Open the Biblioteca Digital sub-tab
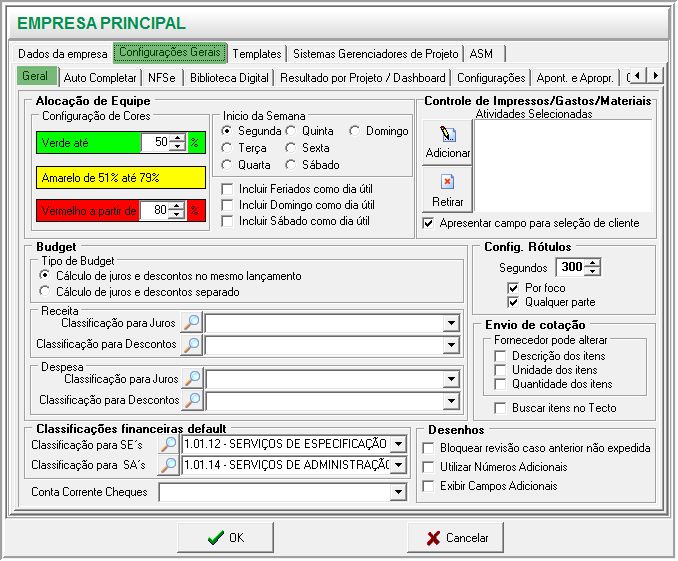Image resolution: width=678 pixels, height=561 pixels. (x=229, y=78)
